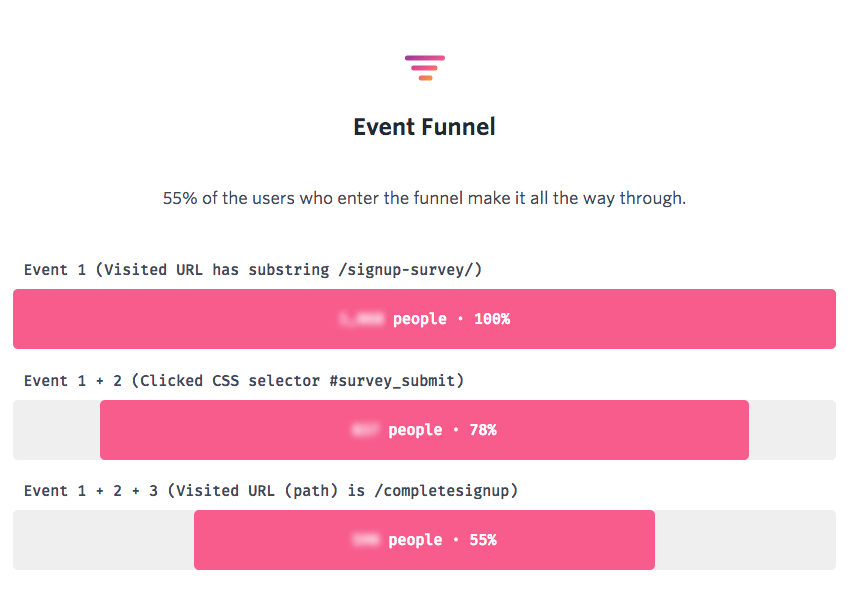
Task: Click the blurred people count in the 78% bar
Action: click(365, 430)
